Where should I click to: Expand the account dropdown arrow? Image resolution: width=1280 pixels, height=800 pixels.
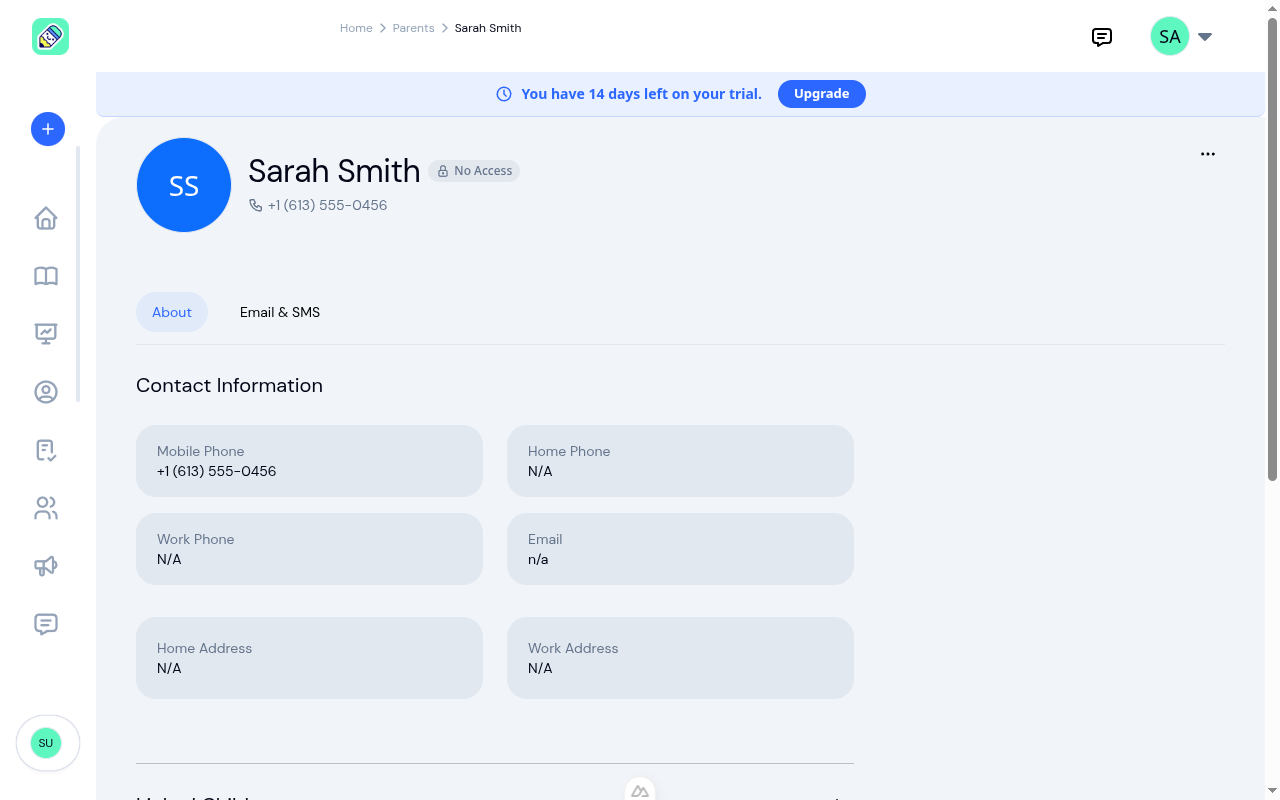pyautogui.click(x=1205, y=37)
